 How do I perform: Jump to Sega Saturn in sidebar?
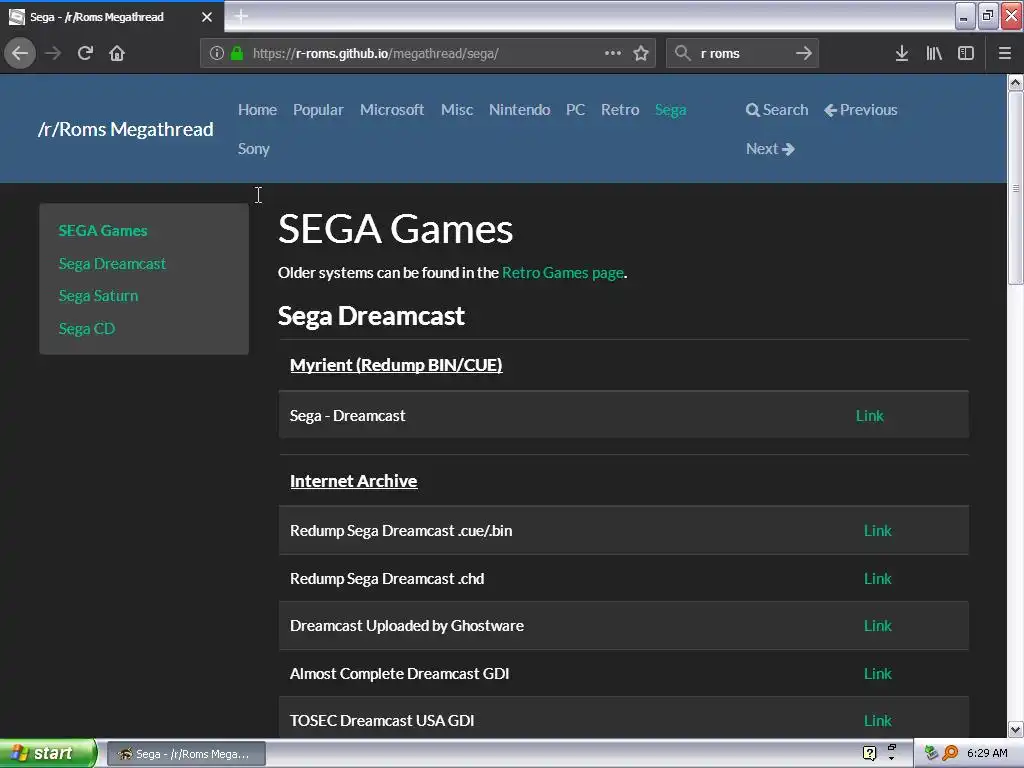98,296
